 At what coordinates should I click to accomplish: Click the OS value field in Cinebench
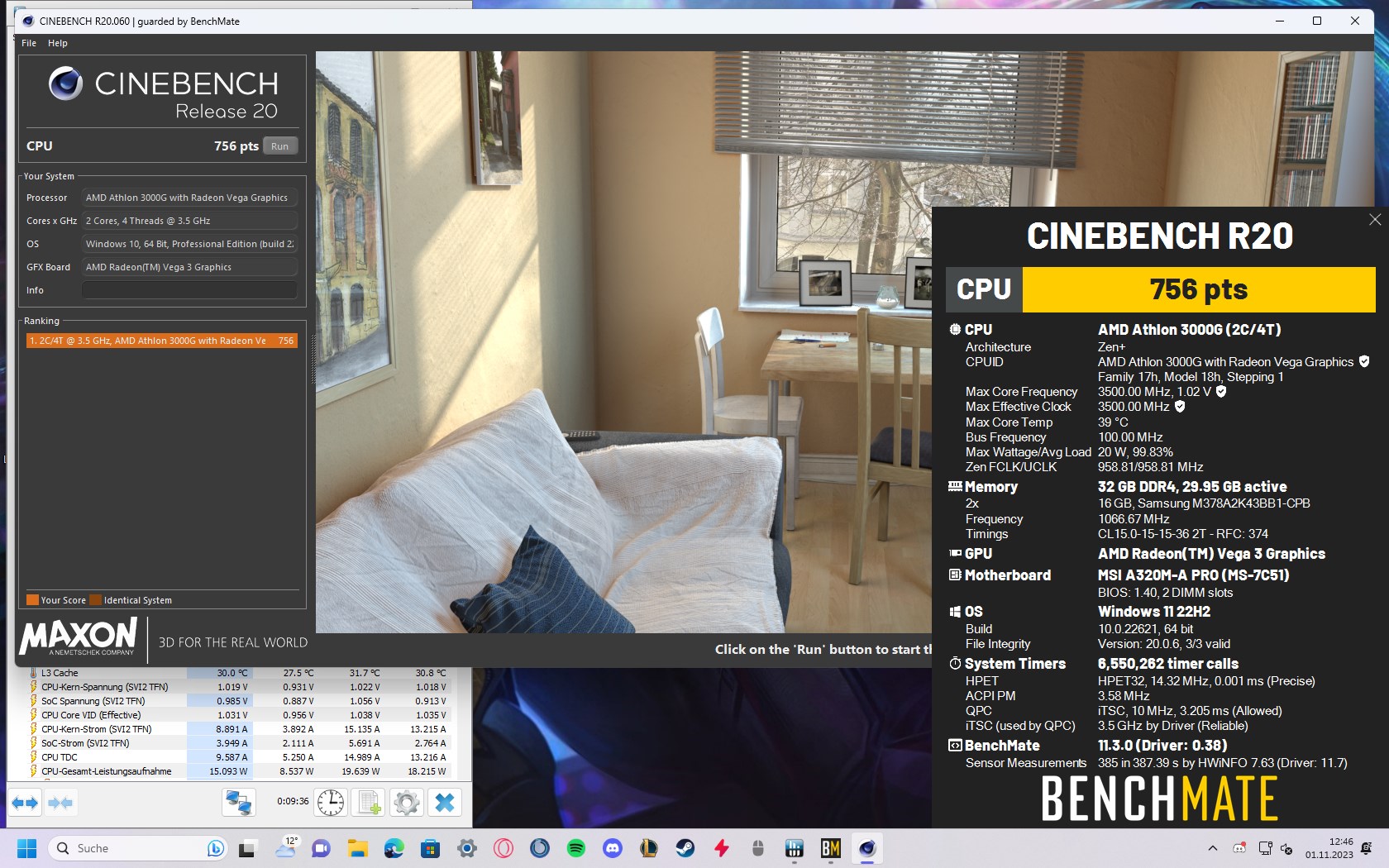pyautogui.click(x=189, y=244)
